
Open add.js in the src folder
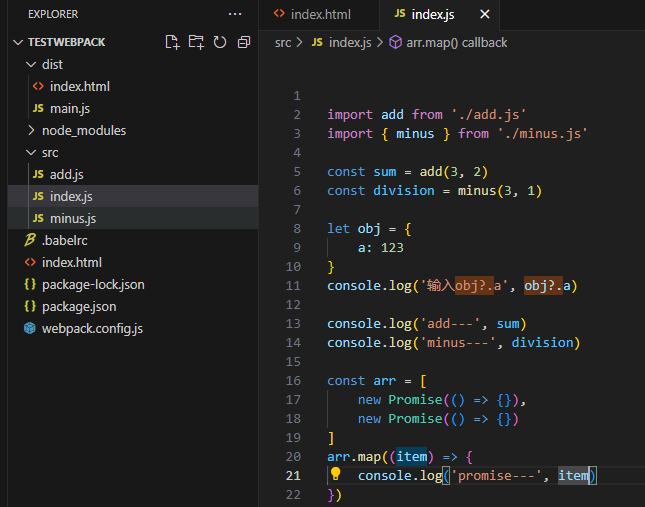point(133,174)
